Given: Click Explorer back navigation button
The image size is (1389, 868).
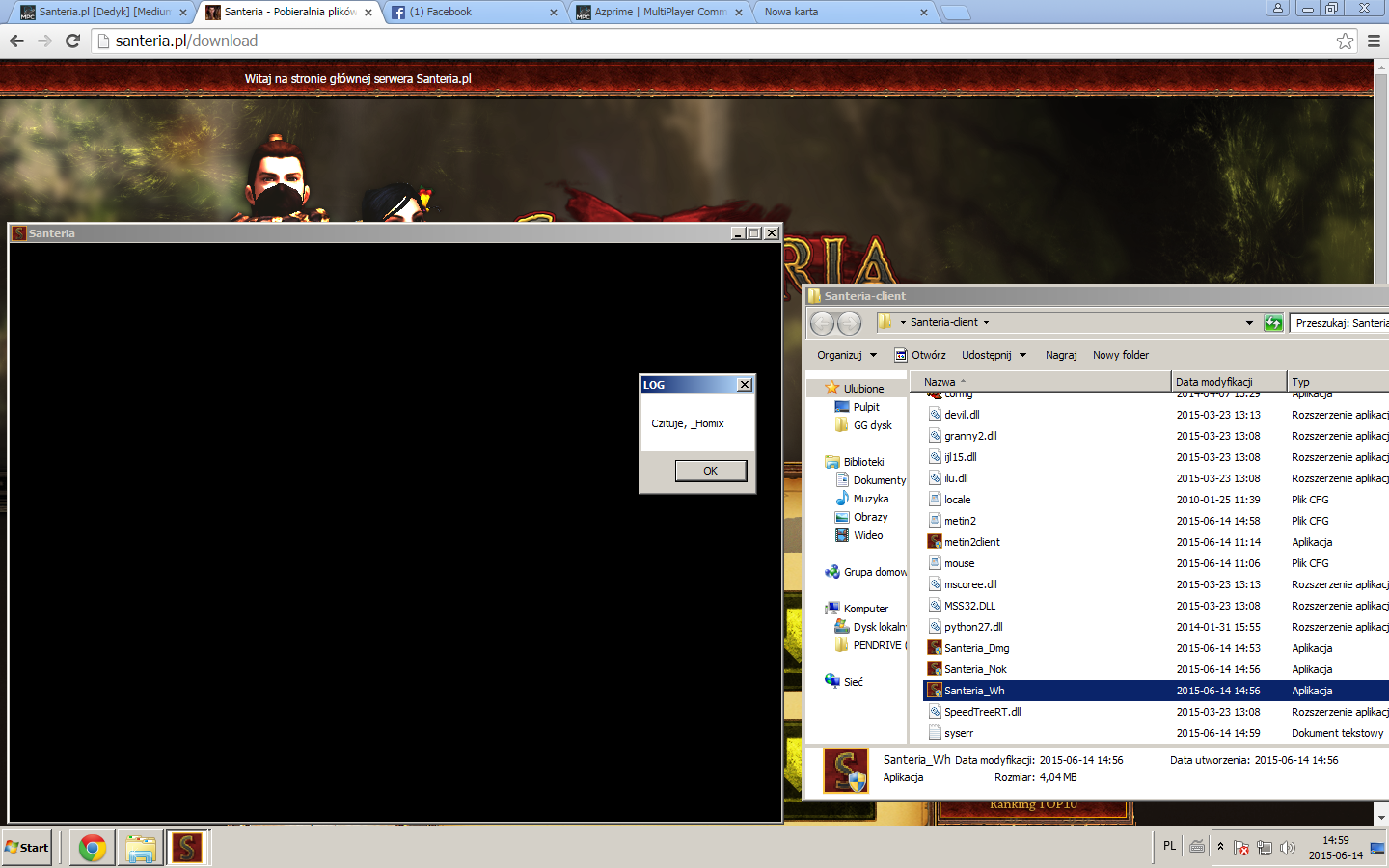Looking at the screenshot, I should click(x=822, y=323).
